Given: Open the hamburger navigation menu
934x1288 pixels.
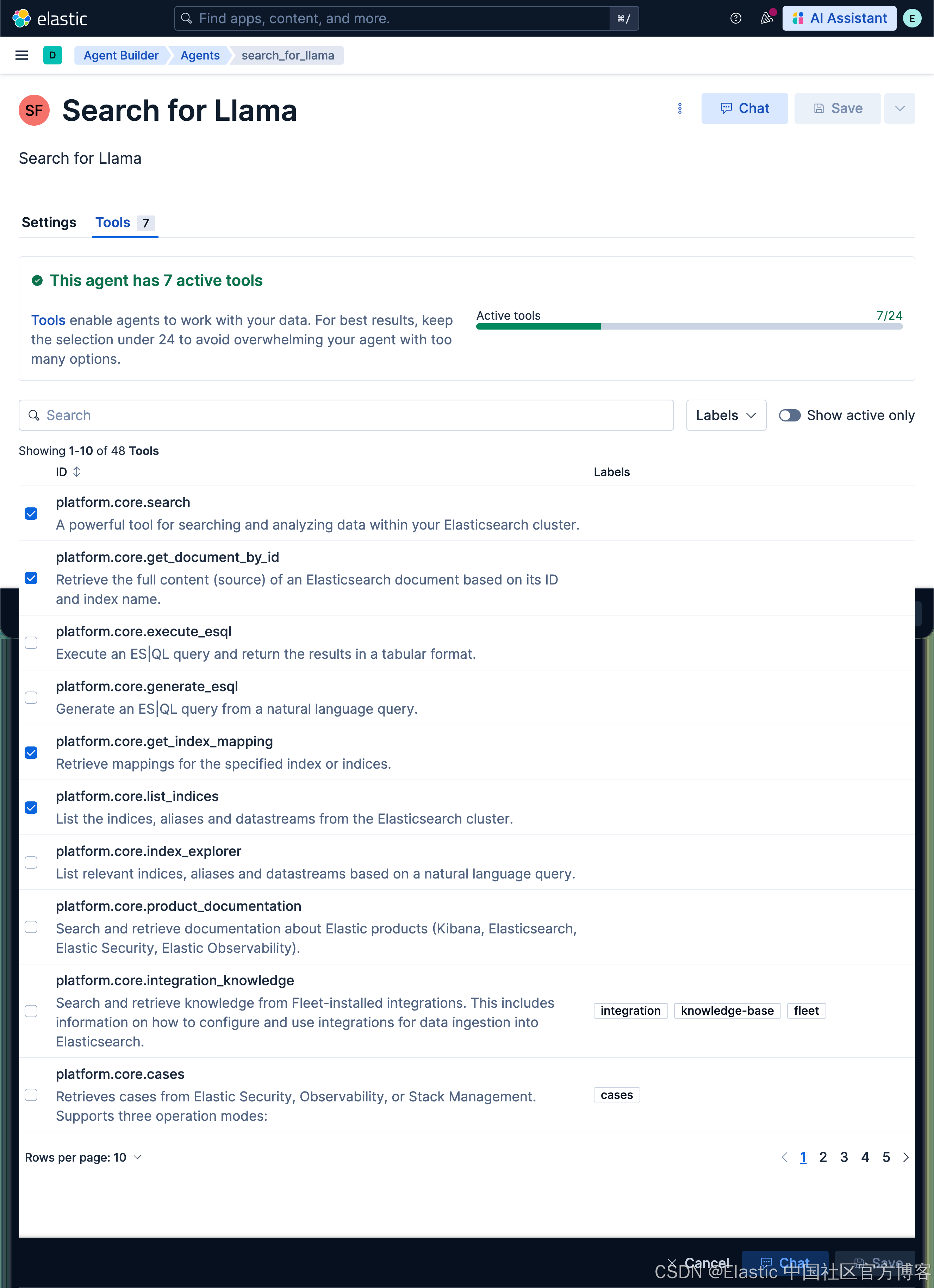Looking at the screenshot, I should click(21, 55).
